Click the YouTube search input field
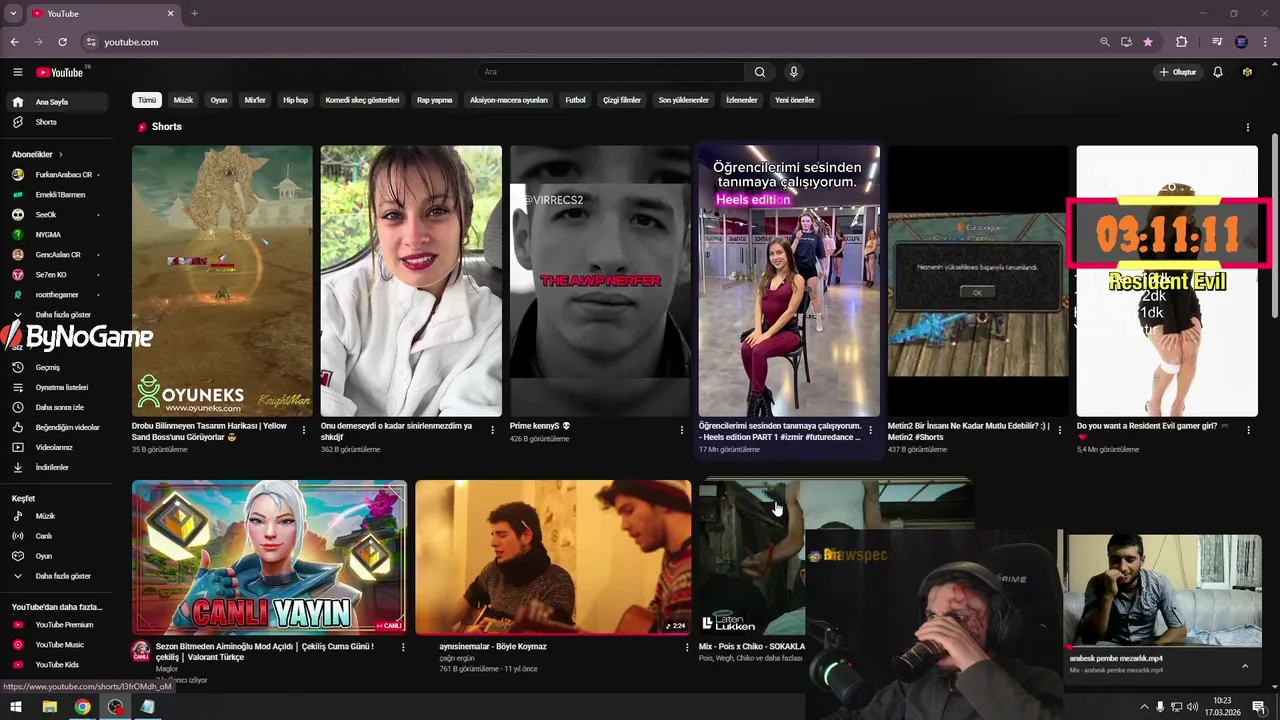 (x=610, y=72)
